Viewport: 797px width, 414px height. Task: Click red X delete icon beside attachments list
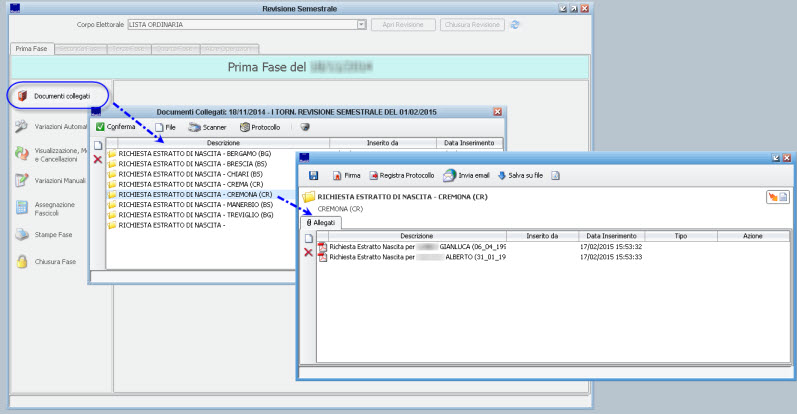308,252
